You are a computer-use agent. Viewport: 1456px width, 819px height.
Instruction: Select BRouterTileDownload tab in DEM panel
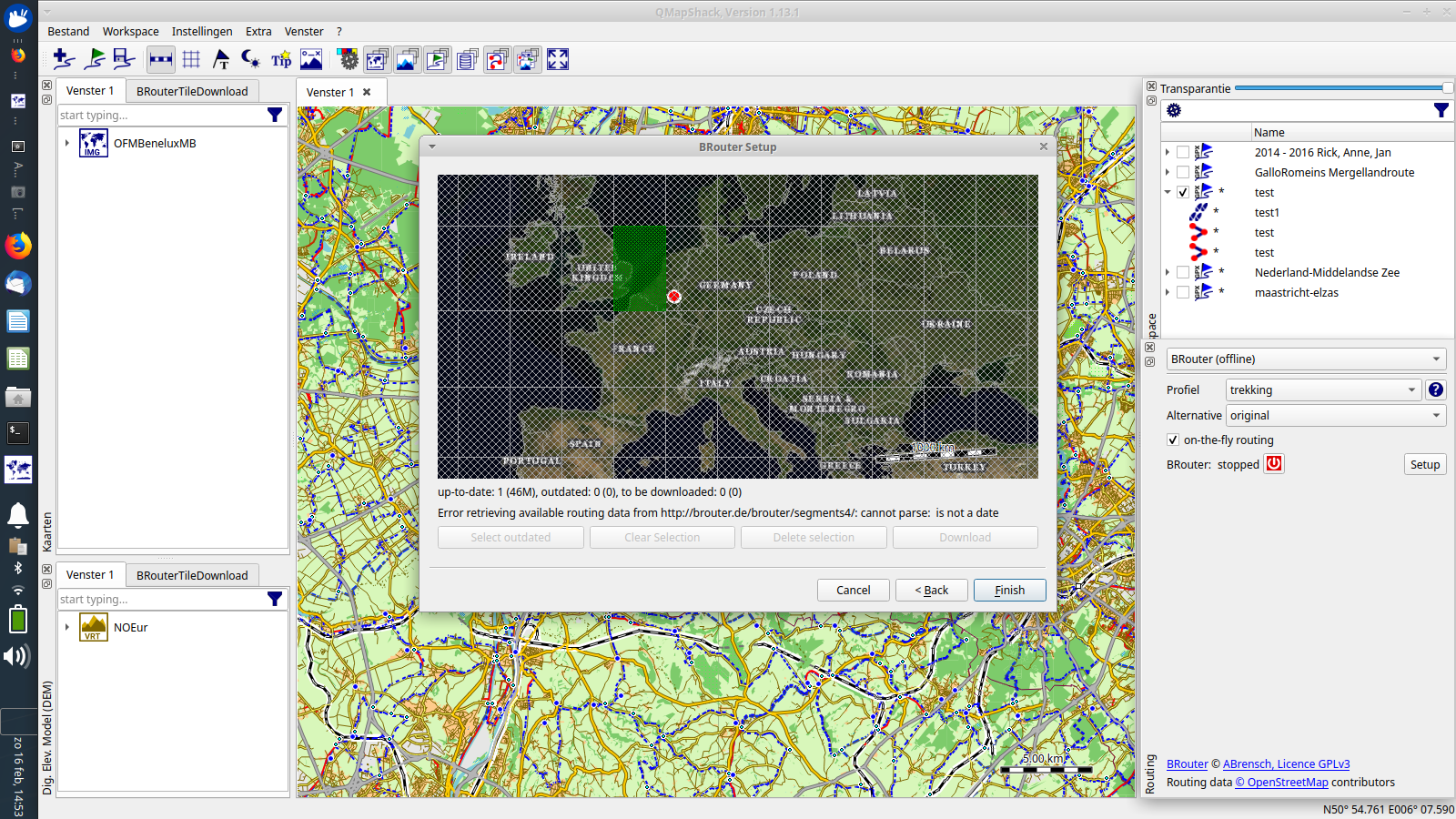pyautogui.click(x=192, y=575)
